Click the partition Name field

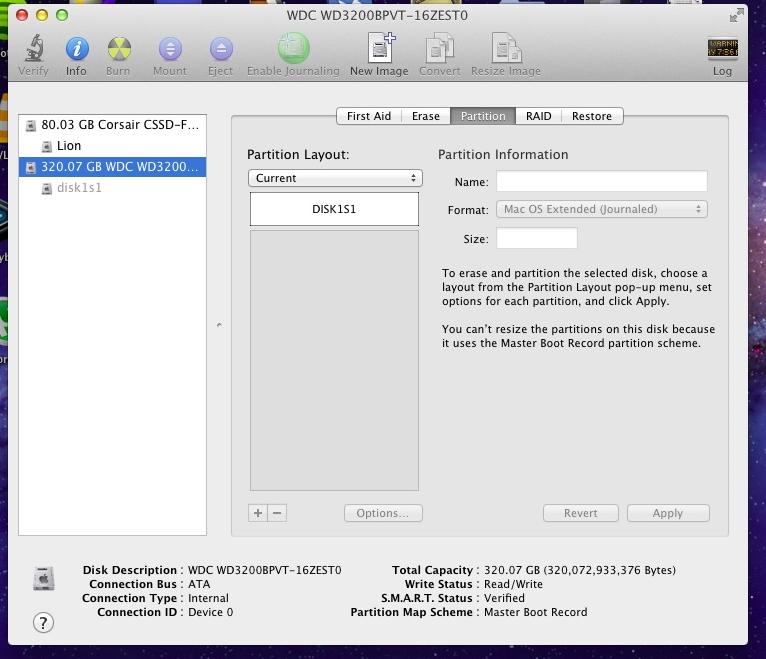[x=602, y=181]
